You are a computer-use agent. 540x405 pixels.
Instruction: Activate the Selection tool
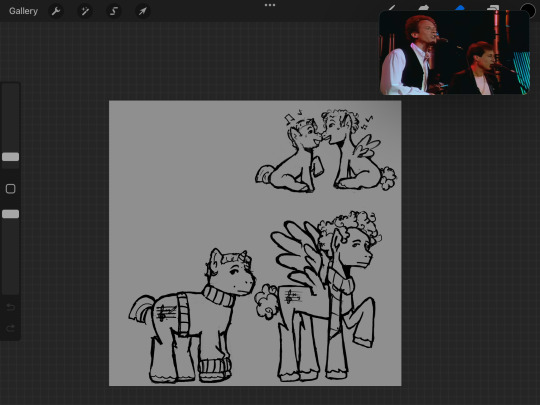[114, 11]
